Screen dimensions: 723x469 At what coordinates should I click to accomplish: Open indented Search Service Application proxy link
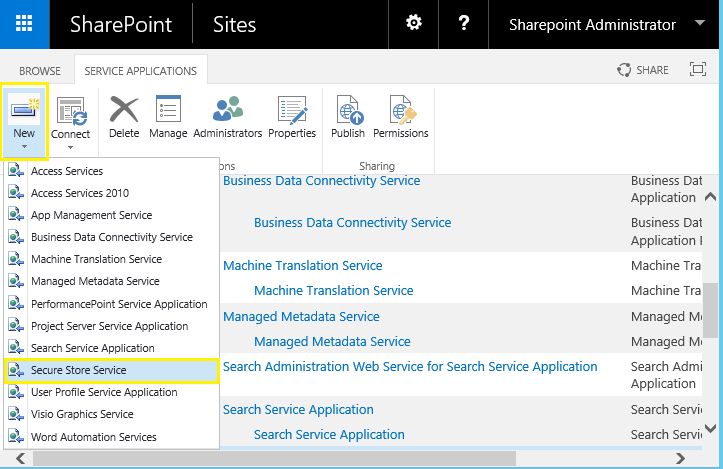pos(329,434)
